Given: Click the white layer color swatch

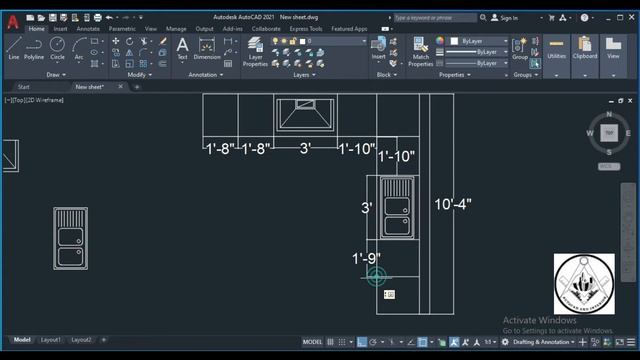Looking at the screenshot, I should tap(302, 41).
